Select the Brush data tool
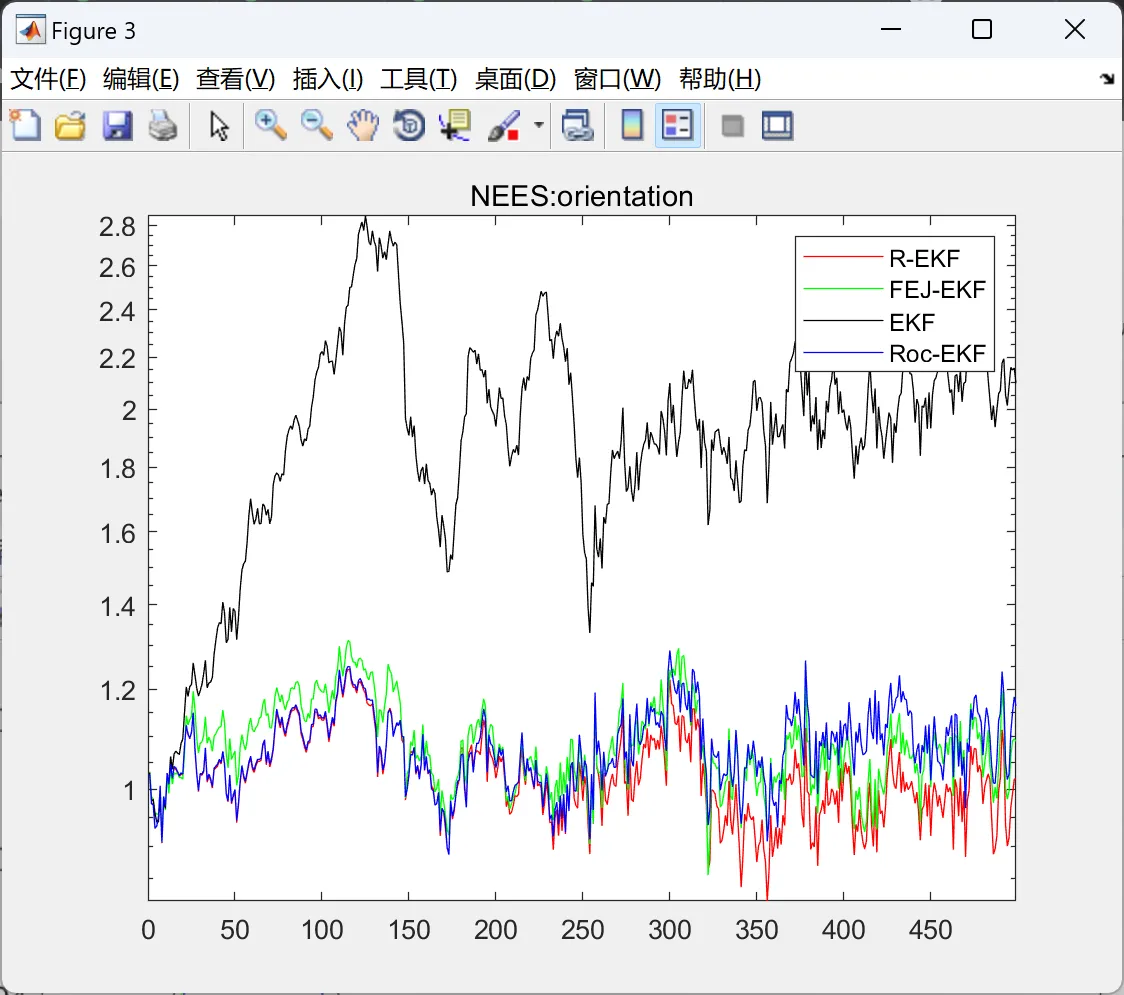This screenshot has height=995, width=1124. (x=503, y=125)
